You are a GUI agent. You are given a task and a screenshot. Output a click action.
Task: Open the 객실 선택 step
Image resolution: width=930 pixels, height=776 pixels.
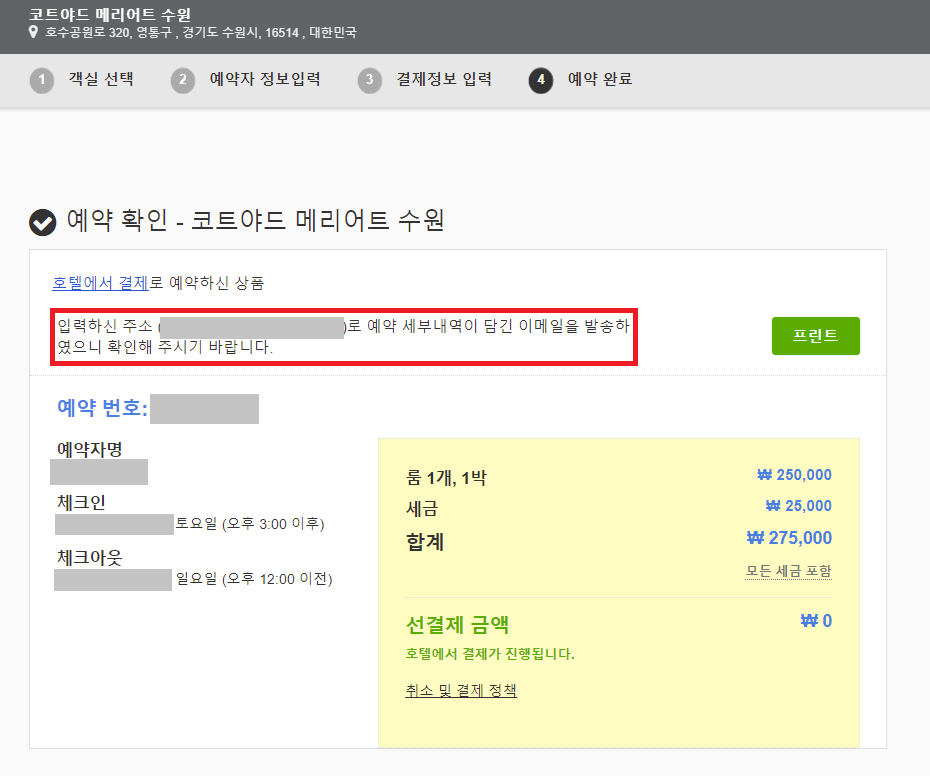pyautogui.click(x=101, y=79)
